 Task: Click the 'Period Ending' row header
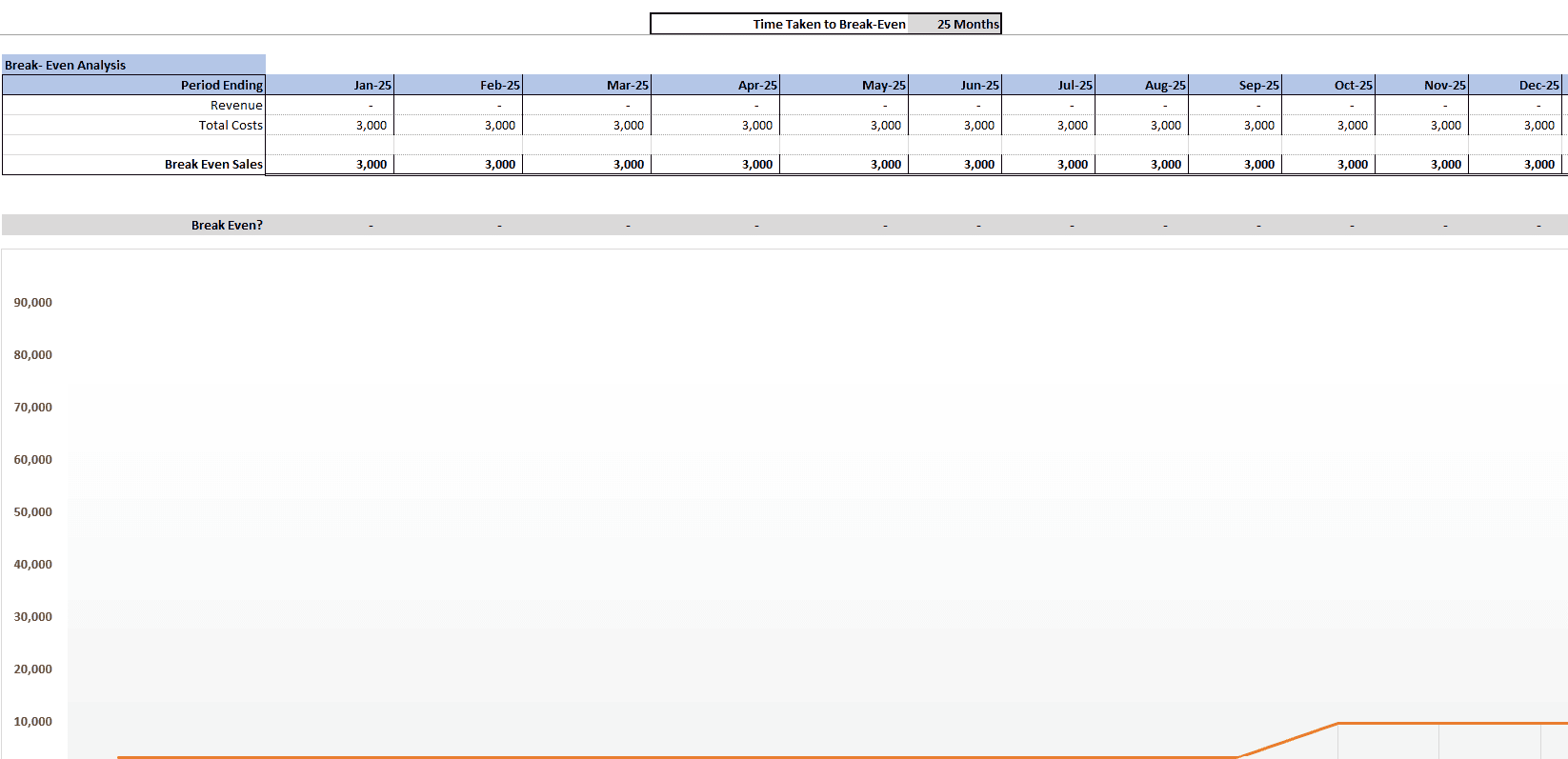(133, 85)
